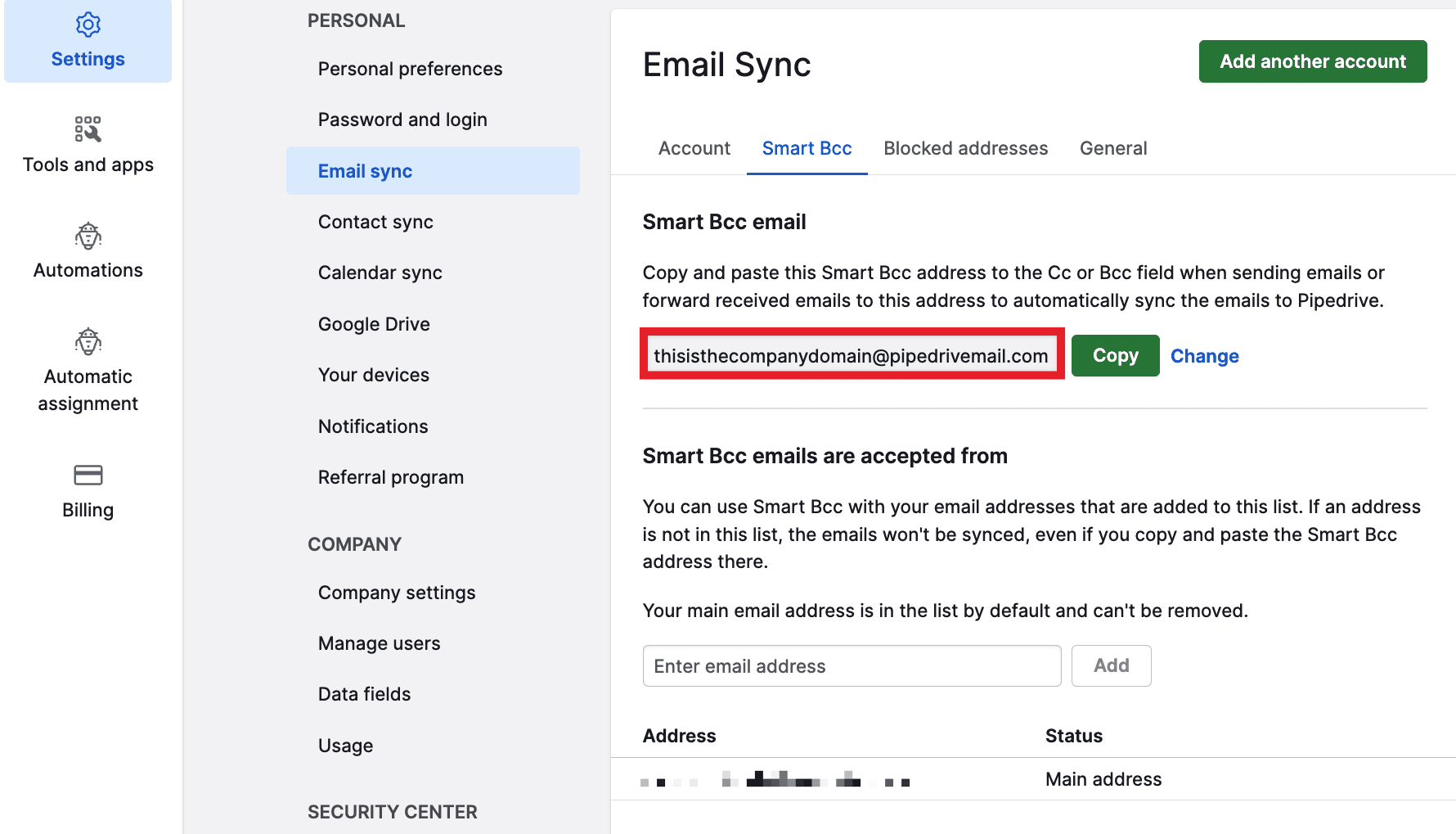Click the Add button next to email field

coord(1111,665)
